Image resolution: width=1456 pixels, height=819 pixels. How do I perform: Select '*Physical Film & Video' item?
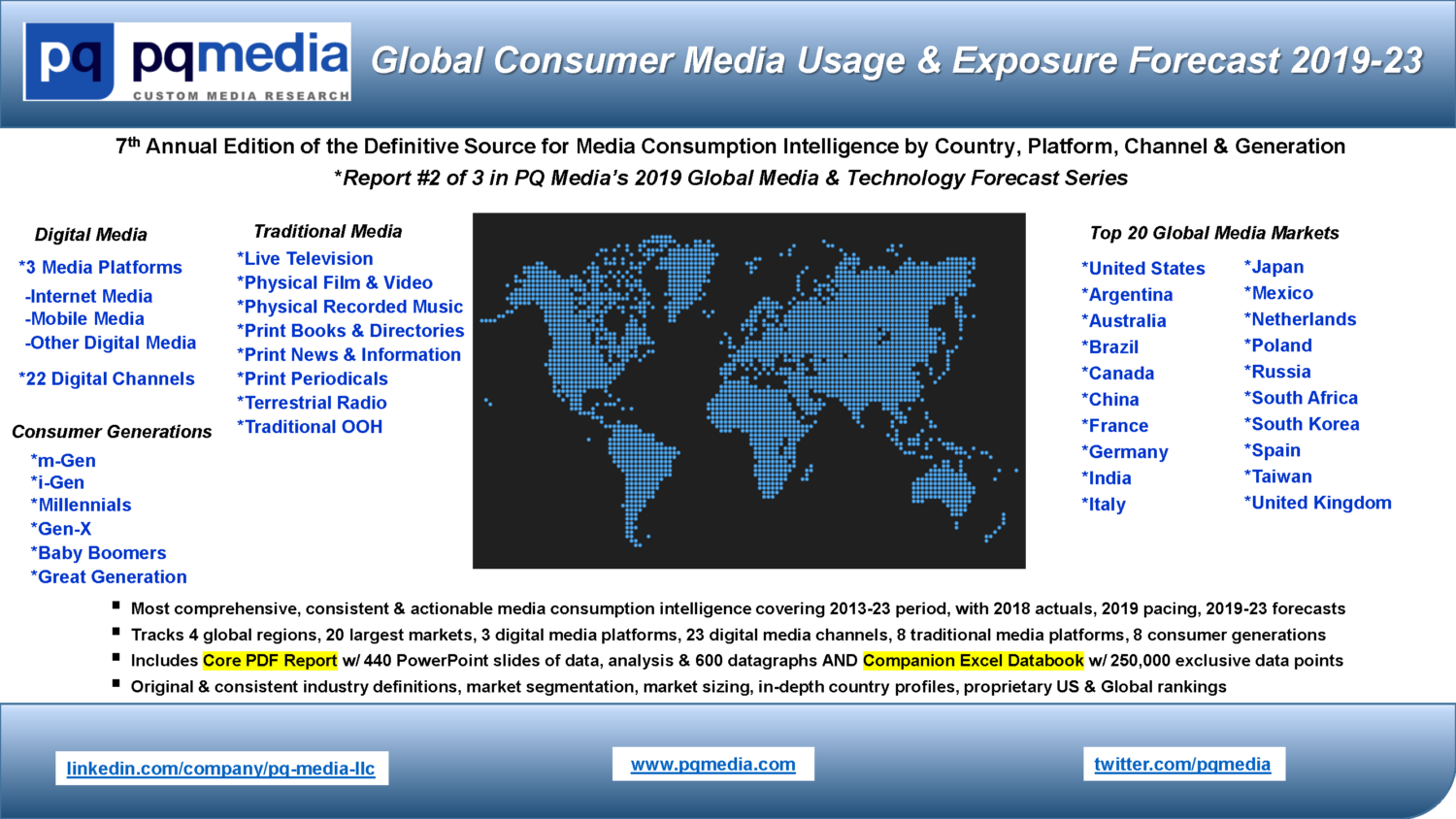(335, 282)
